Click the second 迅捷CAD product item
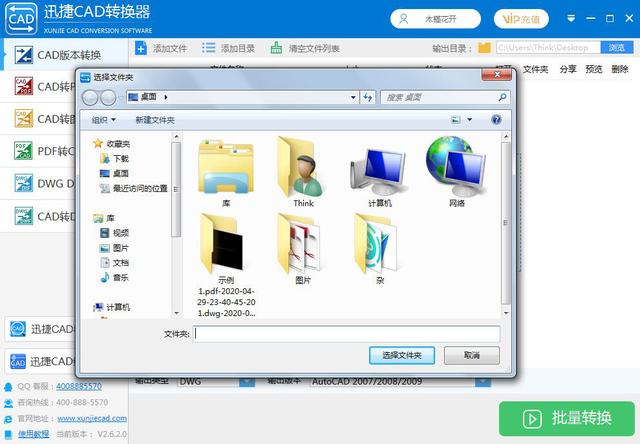The image size is (640, 444). pos(40,361)
